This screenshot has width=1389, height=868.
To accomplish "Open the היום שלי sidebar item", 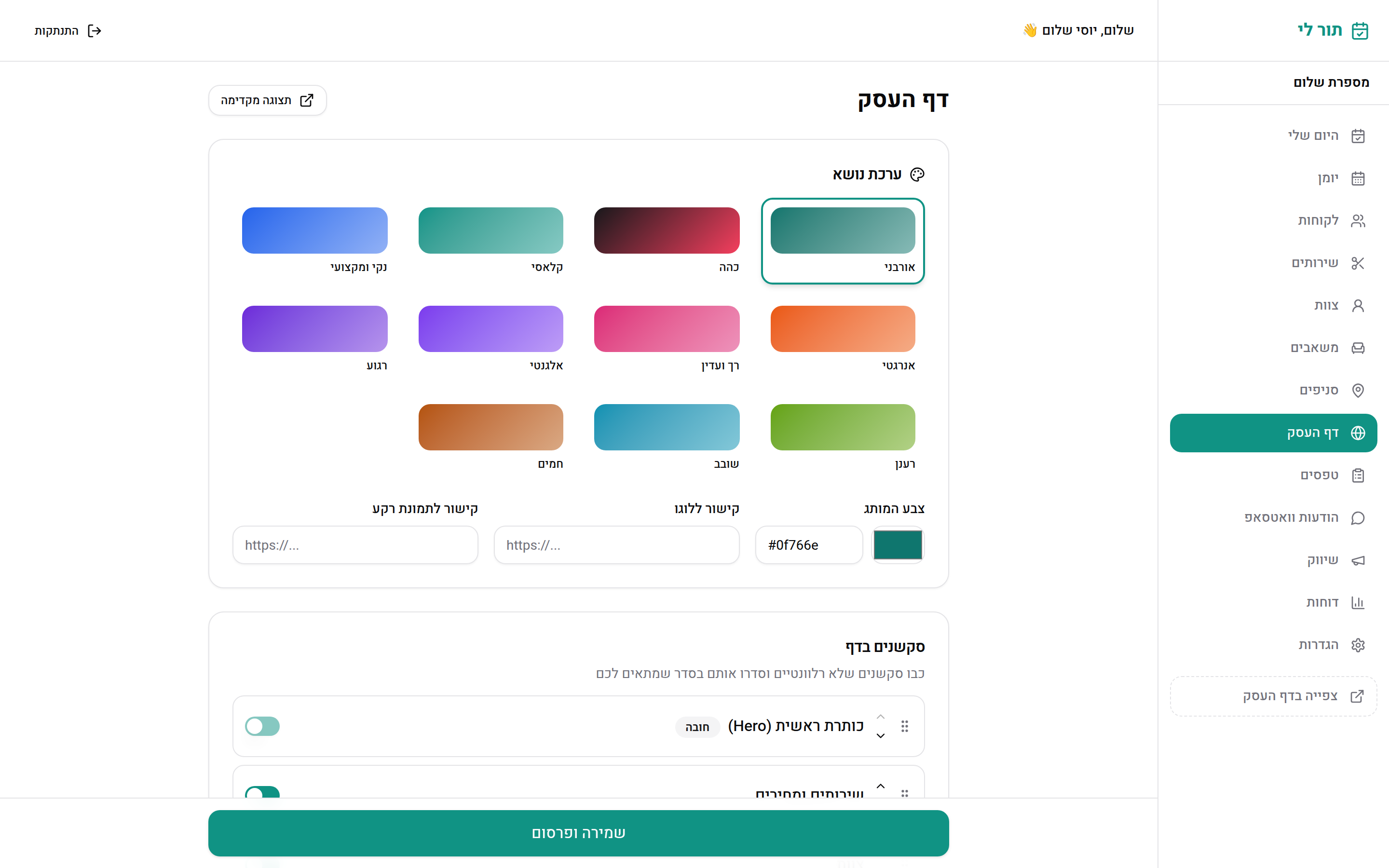I will tap(1273, 136).
